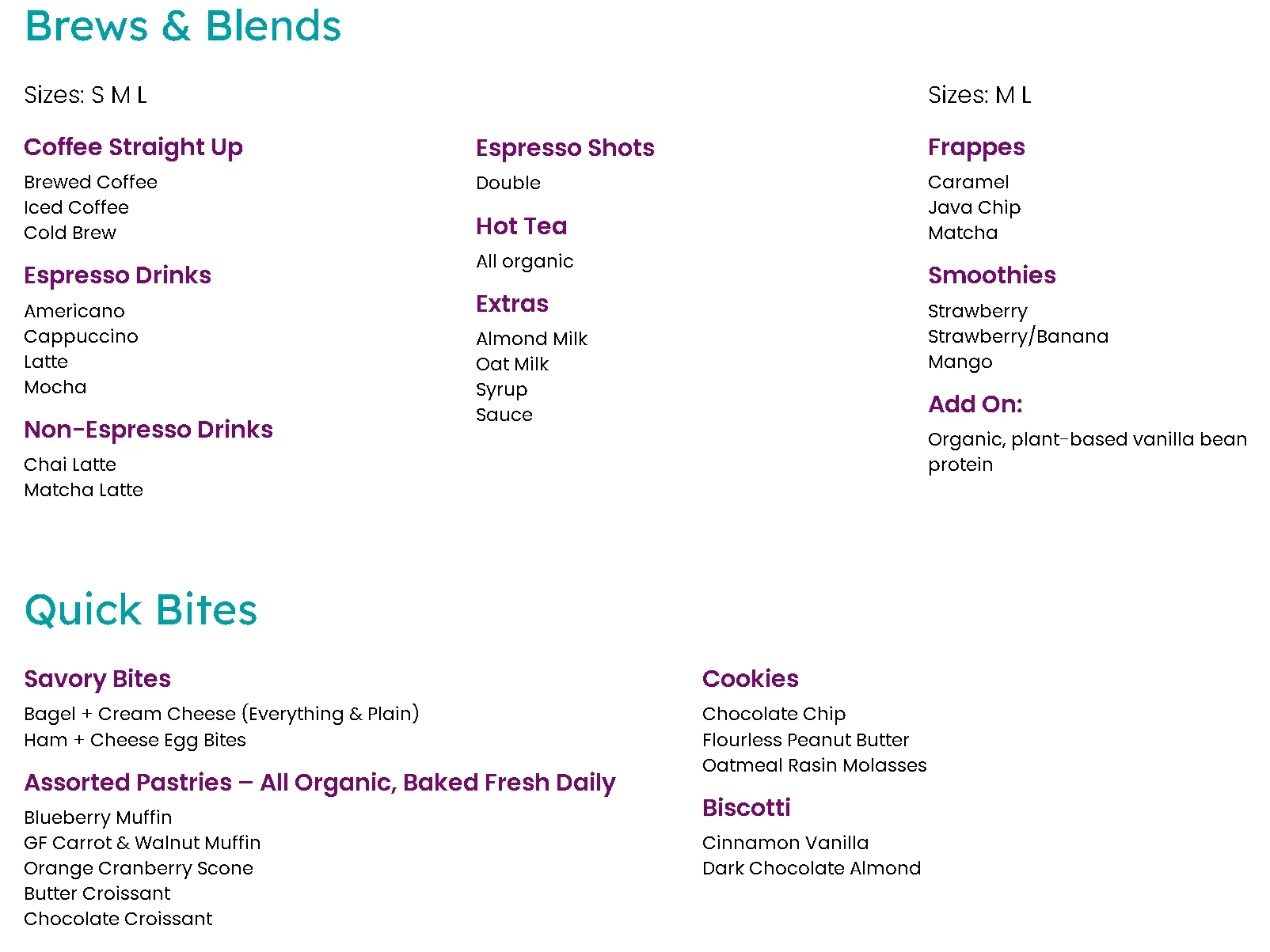Open the Non-Espresso Drinks section

point(148,430)
